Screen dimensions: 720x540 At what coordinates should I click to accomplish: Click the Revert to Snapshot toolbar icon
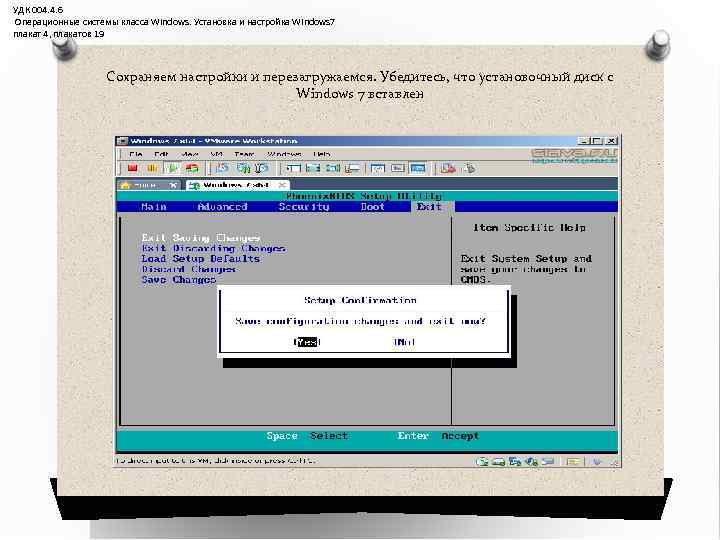pyautogui.click(x=243, y=168)
